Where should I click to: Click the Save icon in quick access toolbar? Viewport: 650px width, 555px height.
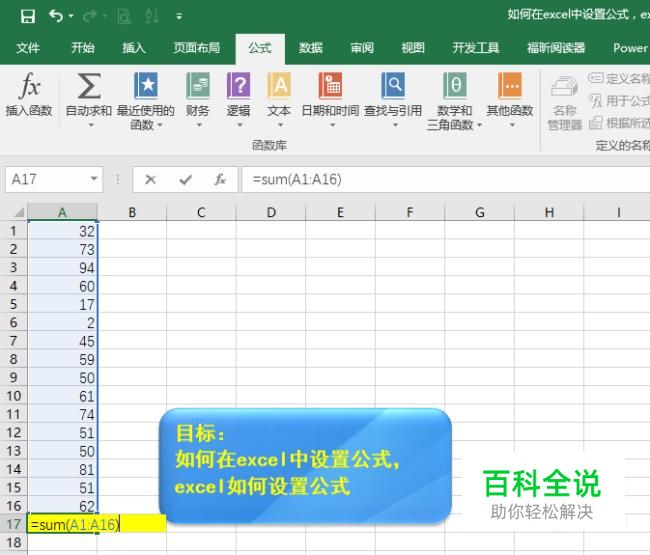[x=28, y=17]
